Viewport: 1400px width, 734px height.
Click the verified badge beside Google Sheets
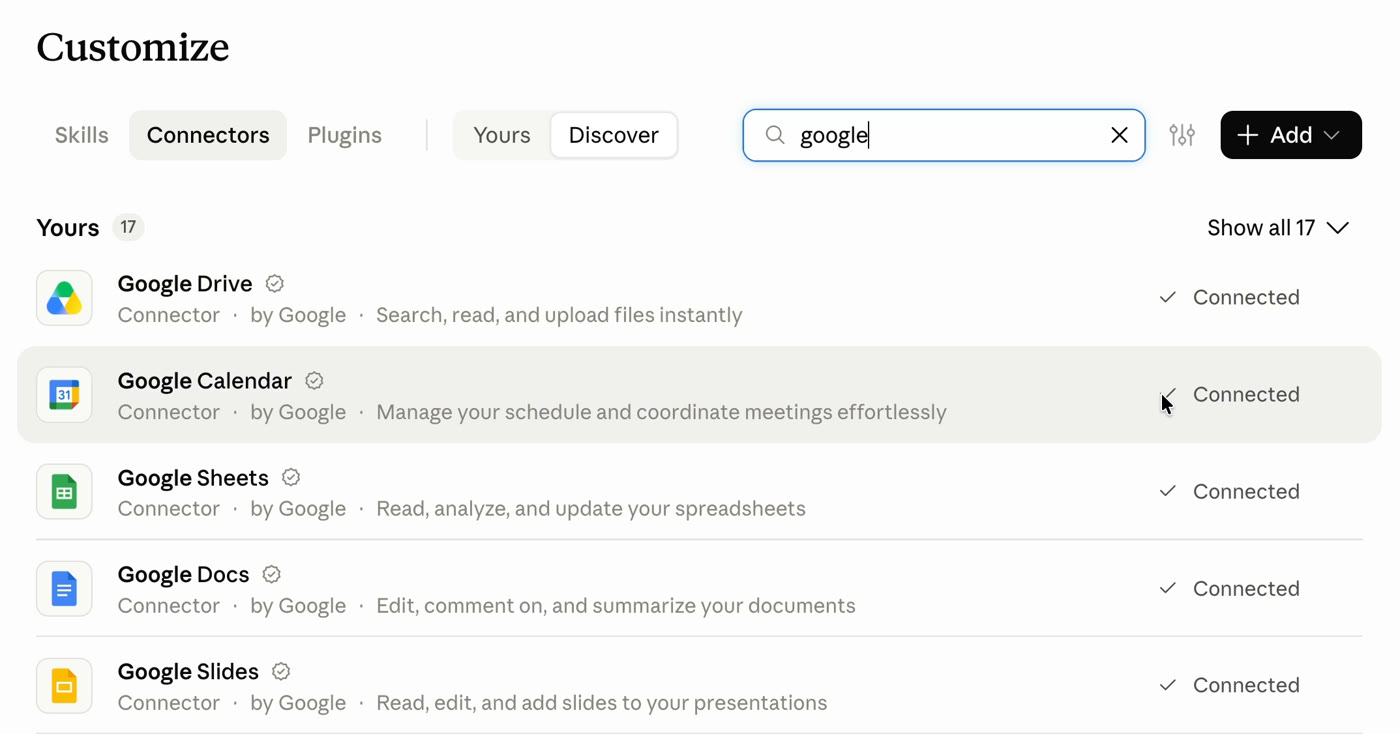pos(291,478)
